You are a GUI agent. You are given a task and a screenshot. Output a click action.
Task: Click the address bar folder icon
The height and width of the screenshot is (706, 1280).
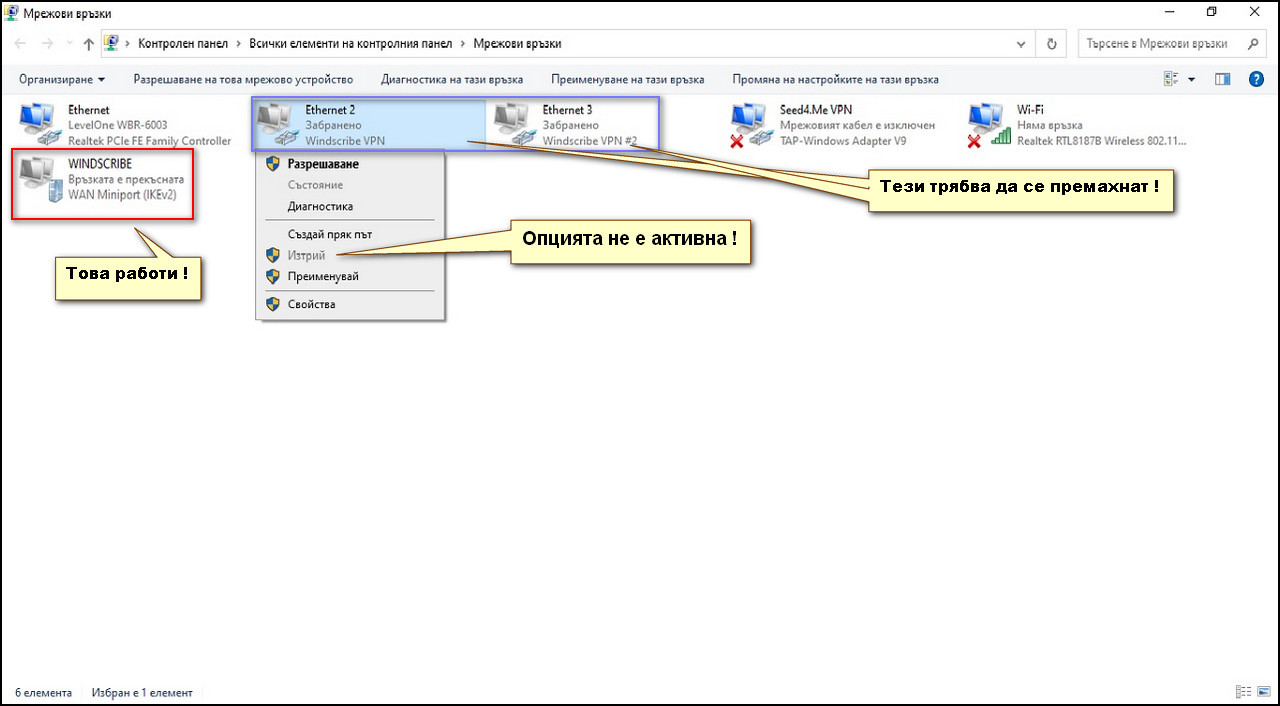112,44
